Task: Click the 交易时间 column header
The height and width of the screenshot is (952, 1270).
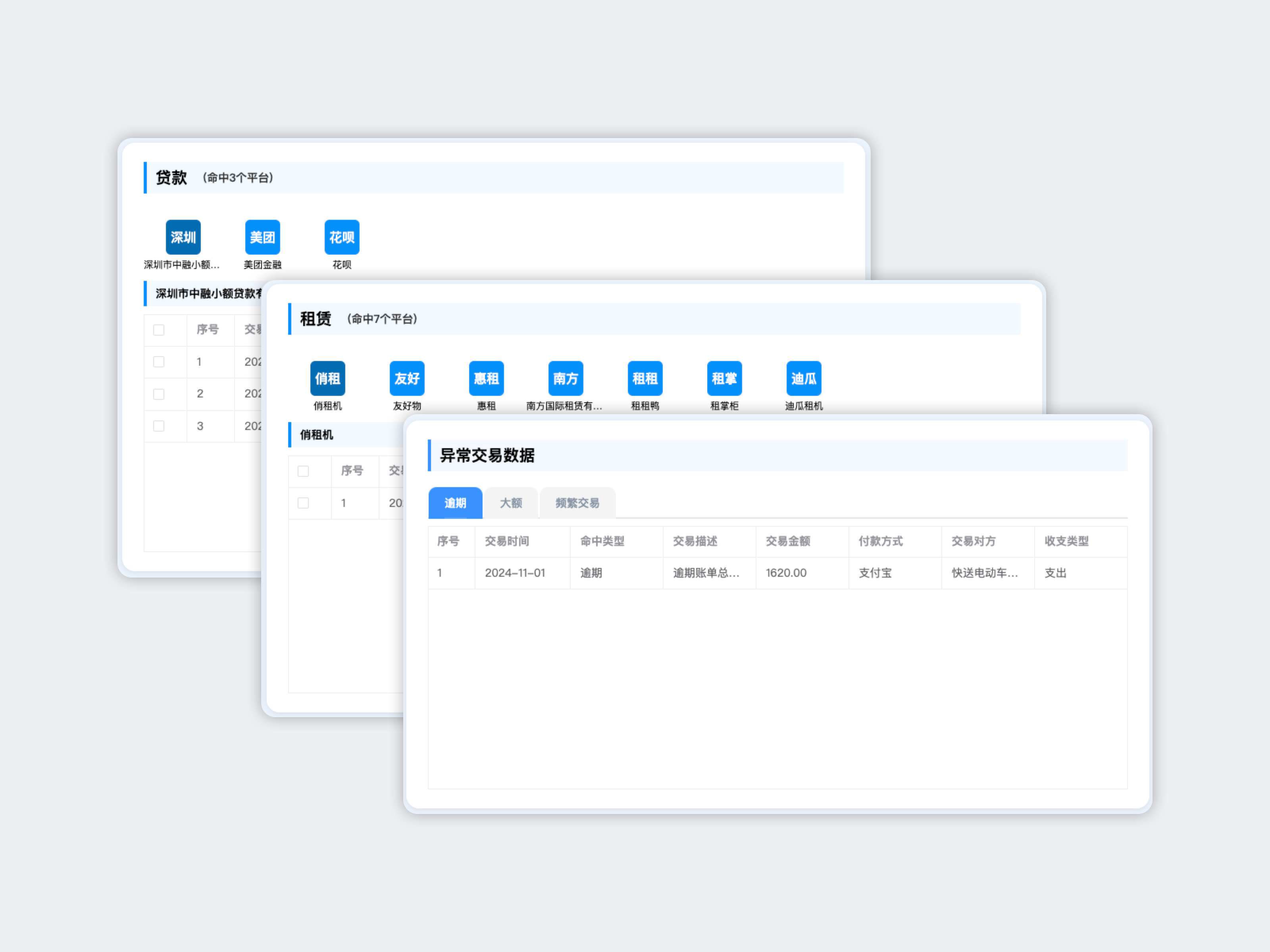Action: pyautogui.click(x=506, y=541)
